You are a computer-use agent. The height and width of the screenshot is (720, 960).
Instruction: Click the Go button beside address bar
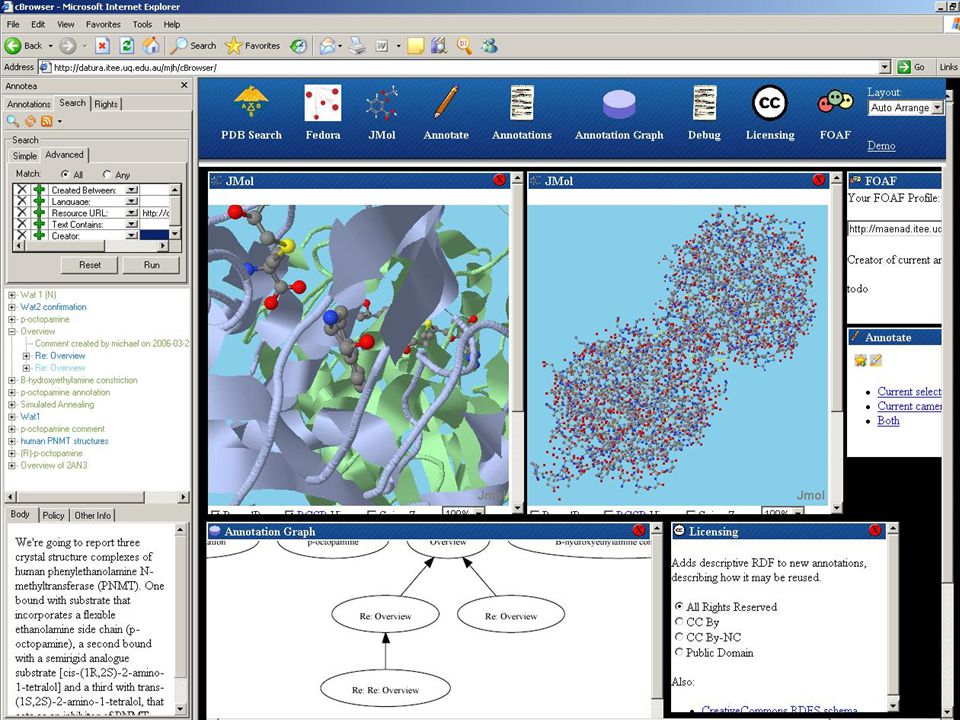click(912, 67)
